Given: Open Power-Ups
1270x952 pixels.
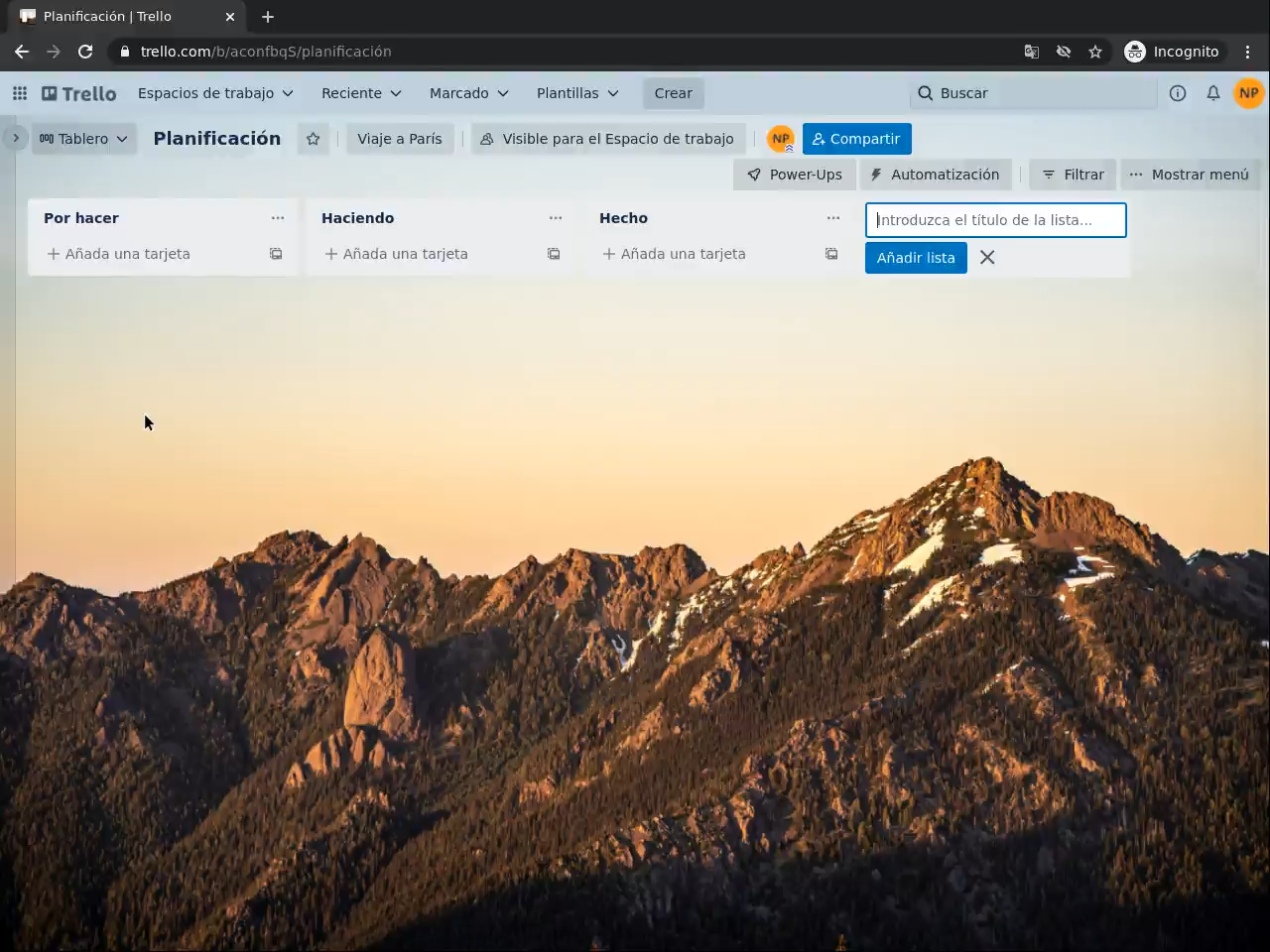Looking at the screenshot, I should click(x=794, y=175).
